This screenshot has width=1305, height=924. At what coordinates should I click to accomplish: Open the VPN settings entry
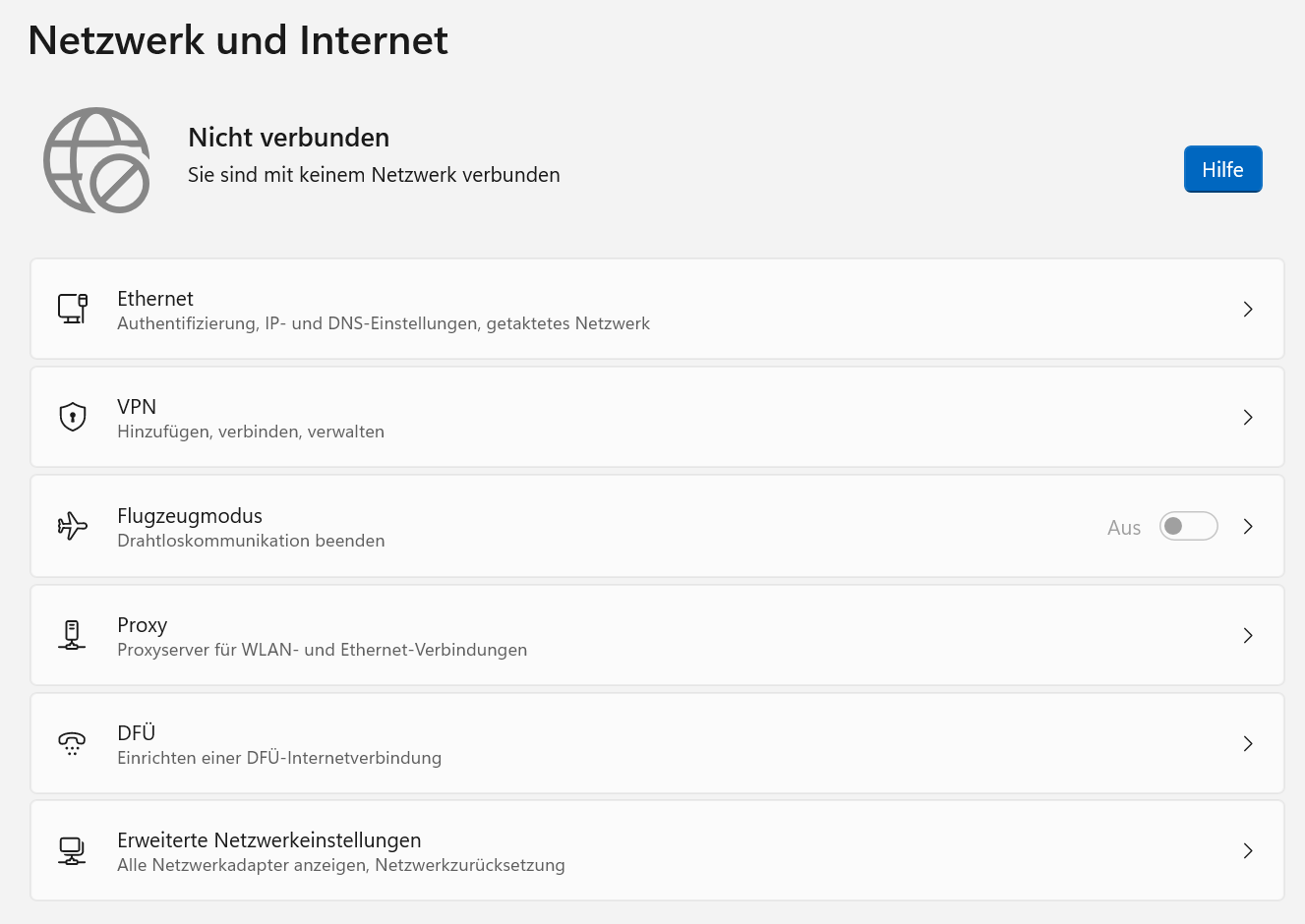(137, 407)
